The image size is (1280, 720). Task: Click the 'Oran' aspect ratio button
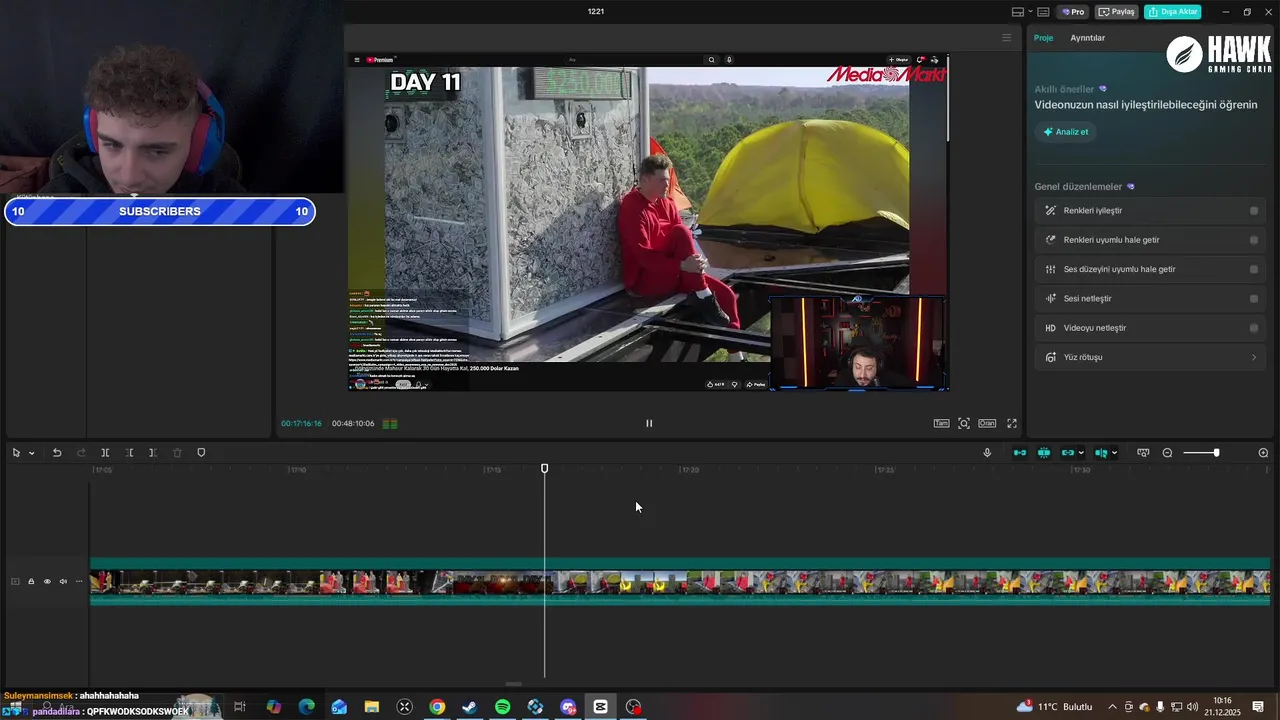point(987,424)
